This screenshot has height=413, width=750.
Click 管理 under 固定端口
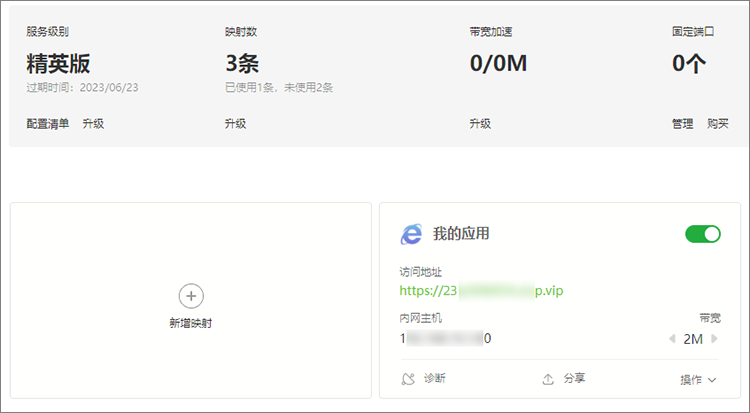(x=682, y=124)
